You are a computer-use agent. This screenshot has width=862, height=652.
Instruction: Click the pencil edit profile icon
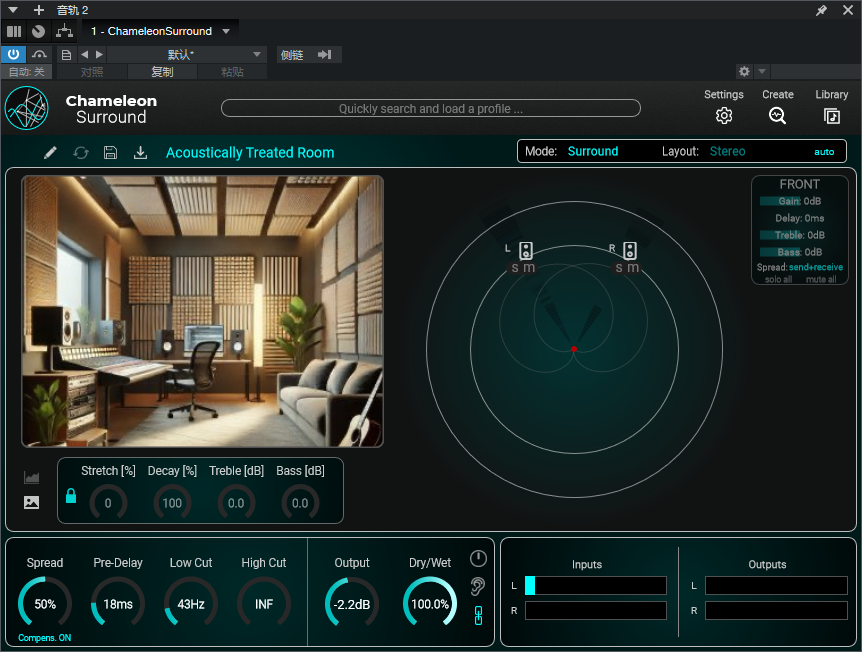click(50, 152)
